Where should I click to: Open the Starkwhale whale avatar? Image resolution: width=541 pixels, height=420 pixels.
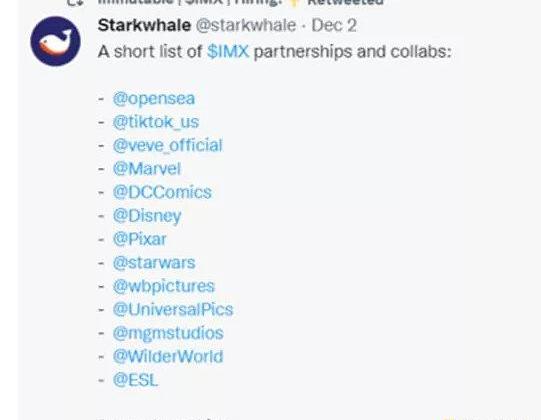(x=56, y=41)
